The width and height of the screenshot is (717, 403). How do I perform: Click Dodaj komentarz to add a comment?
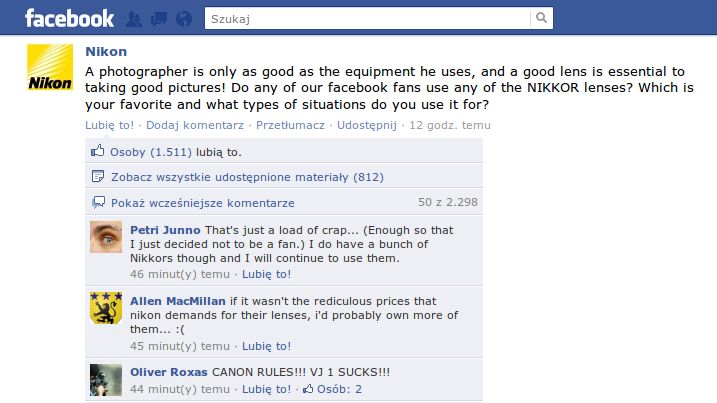(x=195, y=125)
